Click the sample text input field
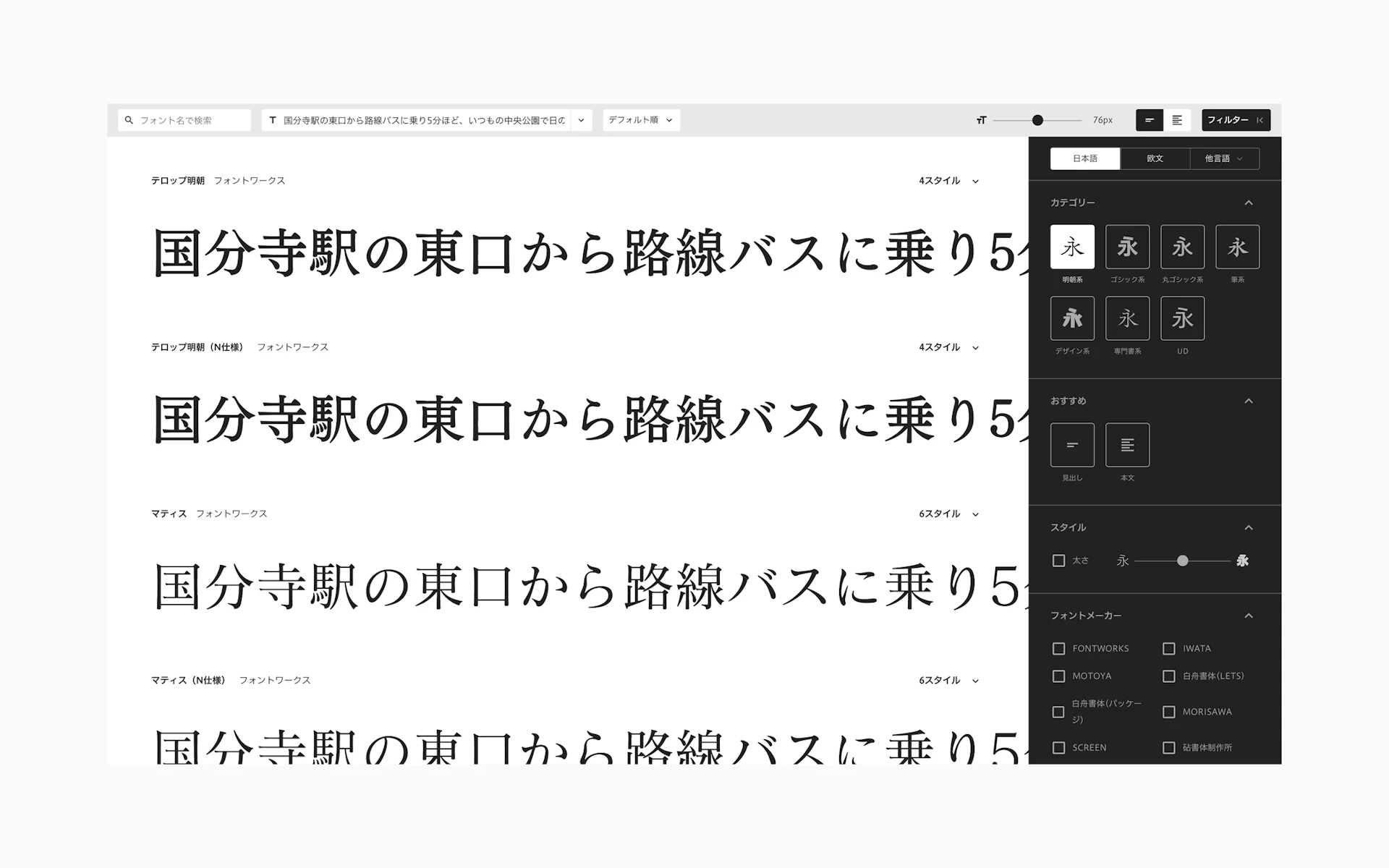This screenshot has height=868, width=1389. pyautogui.click(x=417, y=120)
